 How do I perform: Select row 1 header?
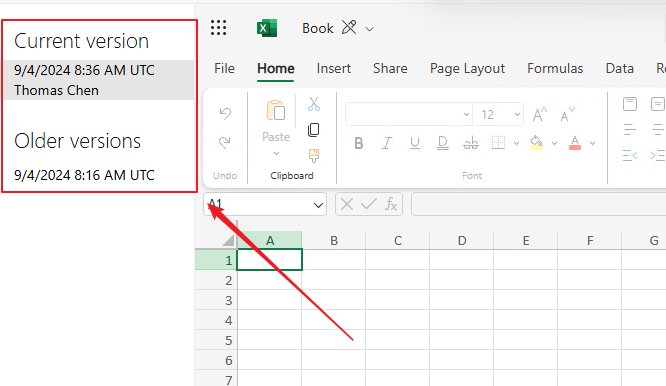click(216, 260)
